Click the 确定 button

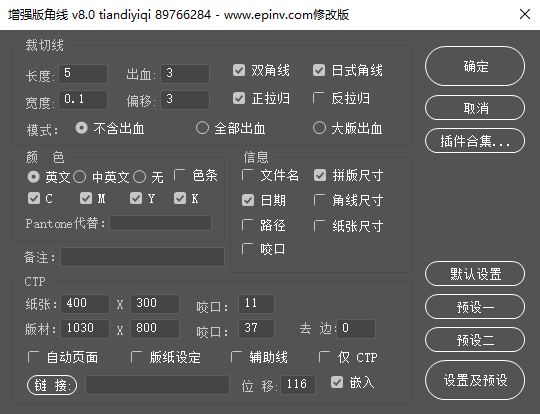tap(475, 66)
